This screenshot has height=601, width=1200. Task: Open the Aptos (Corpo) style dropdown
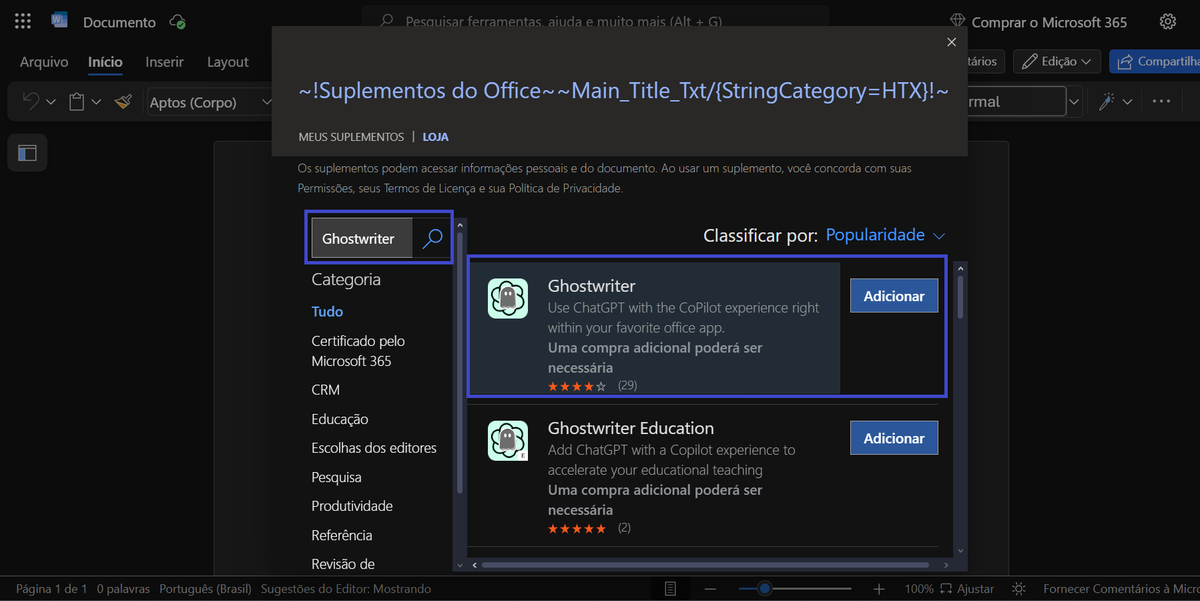(x=265, y=101)
